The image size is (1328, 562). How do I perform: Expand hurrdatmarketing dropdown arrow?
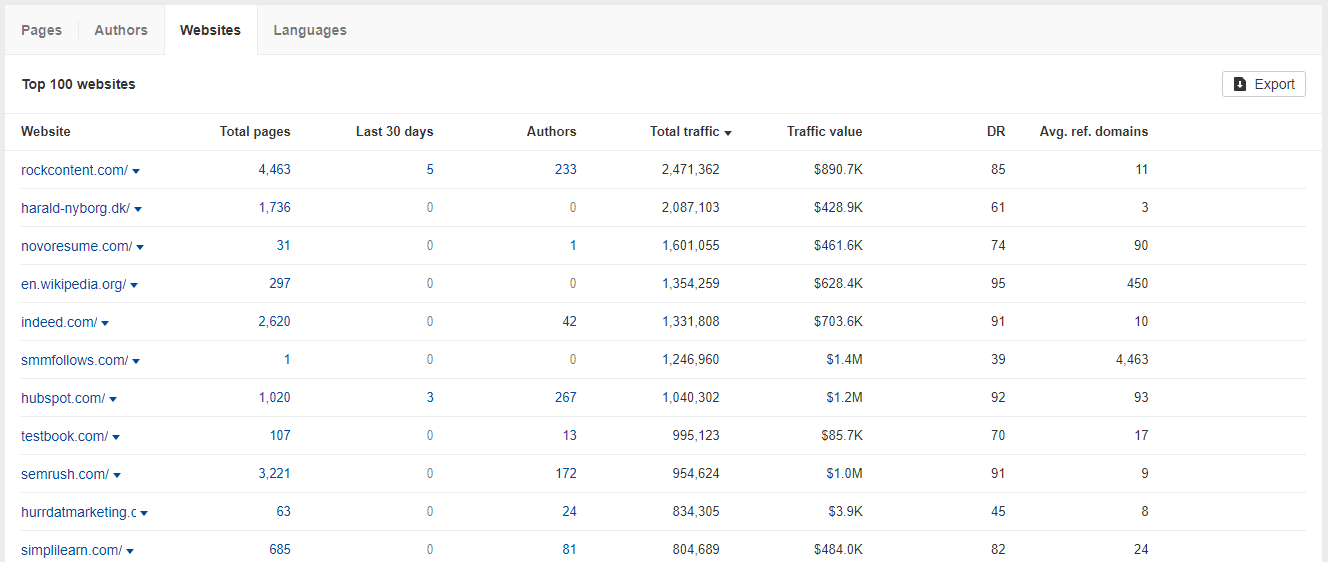click(x=144, y=513)
